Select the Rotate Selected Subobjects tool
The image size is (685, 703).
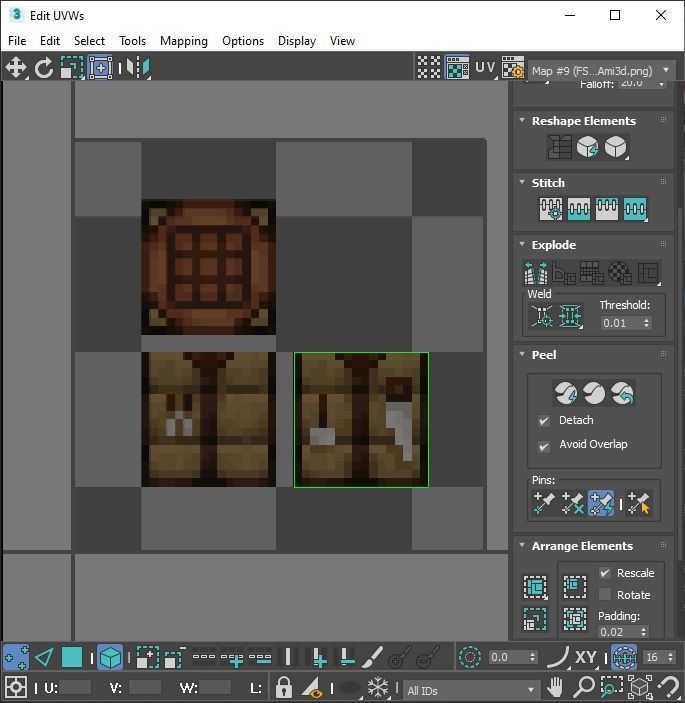[44, 68]
